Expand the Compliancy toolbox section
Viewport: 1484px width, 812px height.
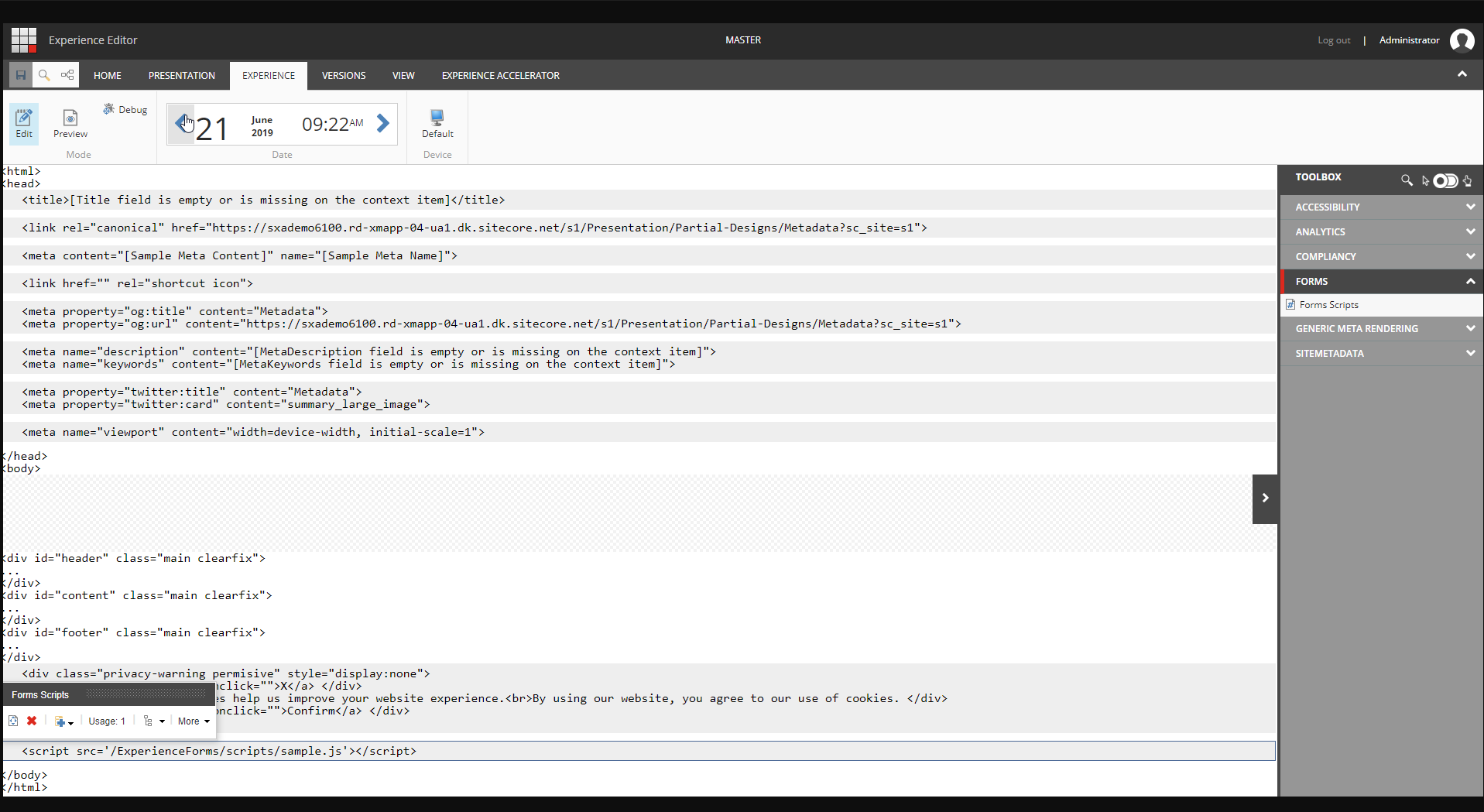(x=1382, y=257)
